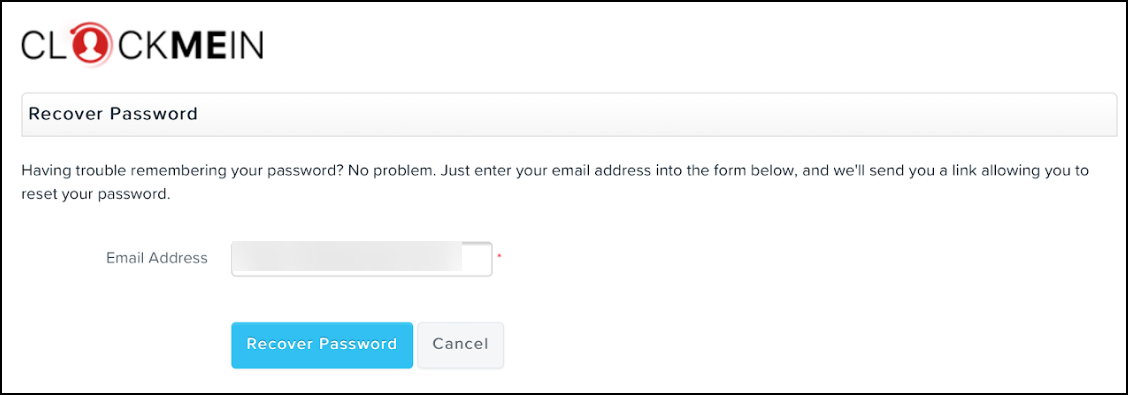Click the 'Recover Password' heading text
This screenshot has width=1128, height=395.
click(x=113, y=114)
